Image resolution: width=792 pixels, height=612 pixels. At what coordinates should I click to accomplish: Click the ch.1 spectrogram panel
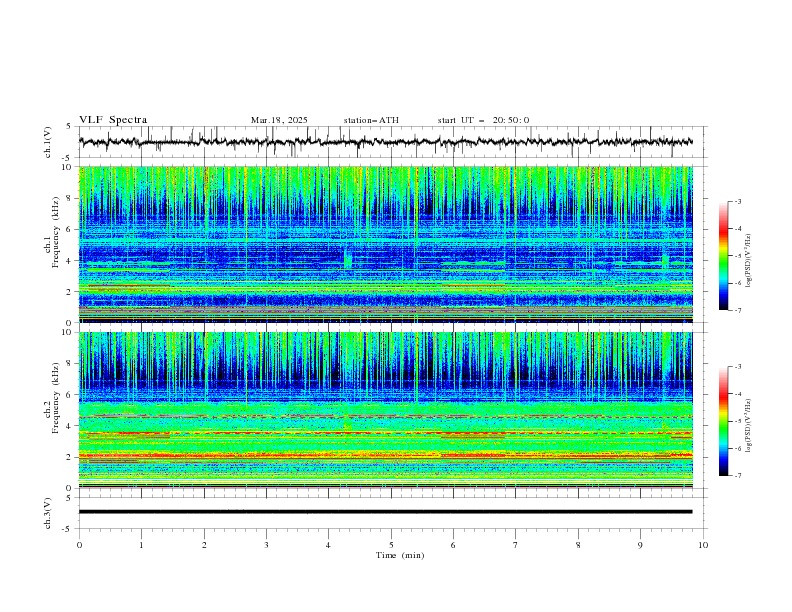tap(385, 244)
